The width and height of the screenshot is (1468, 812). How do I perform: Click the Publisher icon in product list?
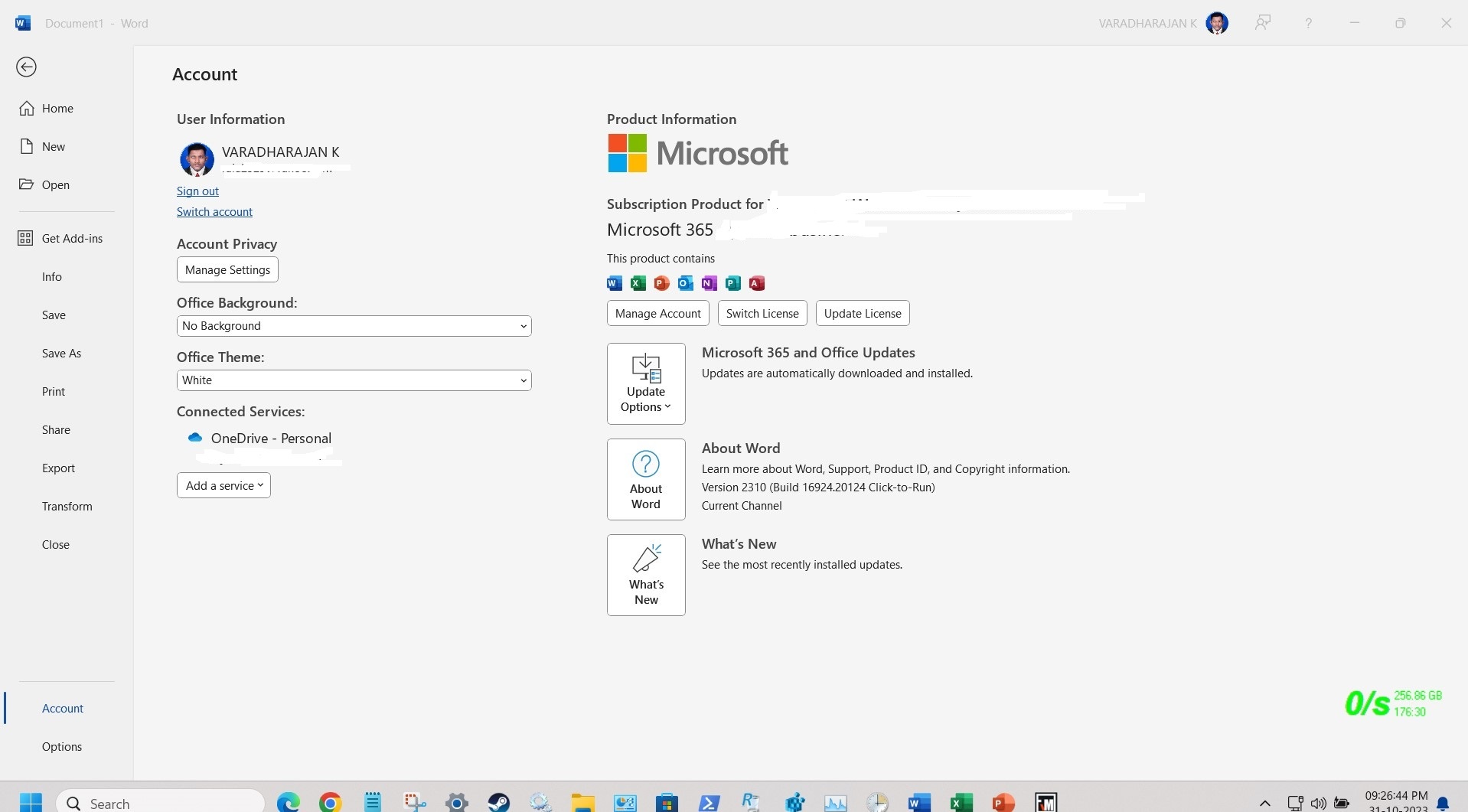[x=733, y=283]
